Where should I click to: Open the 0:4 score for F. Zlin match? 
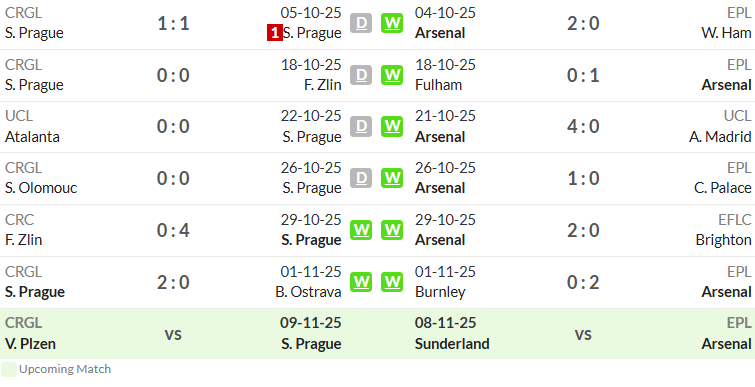tap(173, 230)
